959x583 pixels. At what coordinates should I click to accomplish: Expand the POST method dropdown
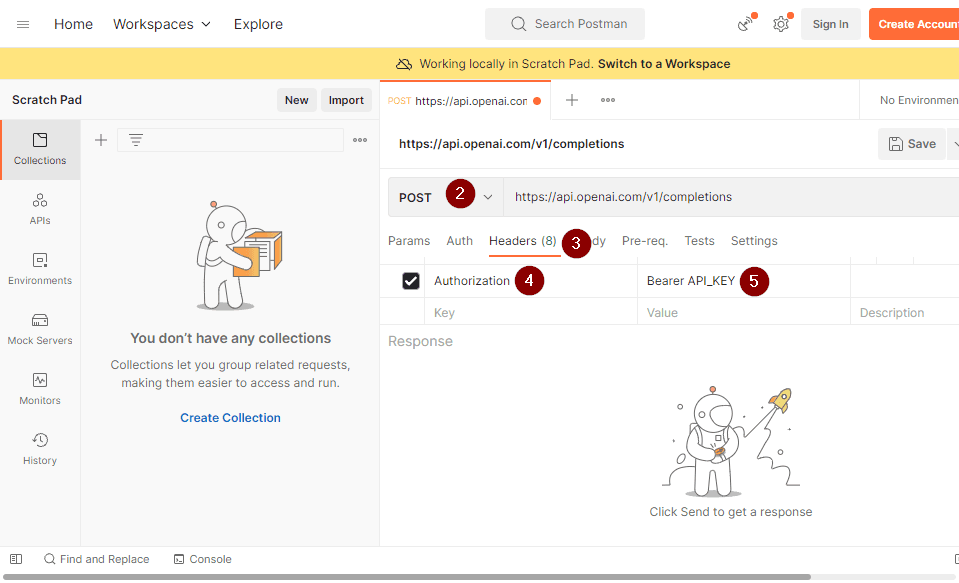(x=488, y=197)
